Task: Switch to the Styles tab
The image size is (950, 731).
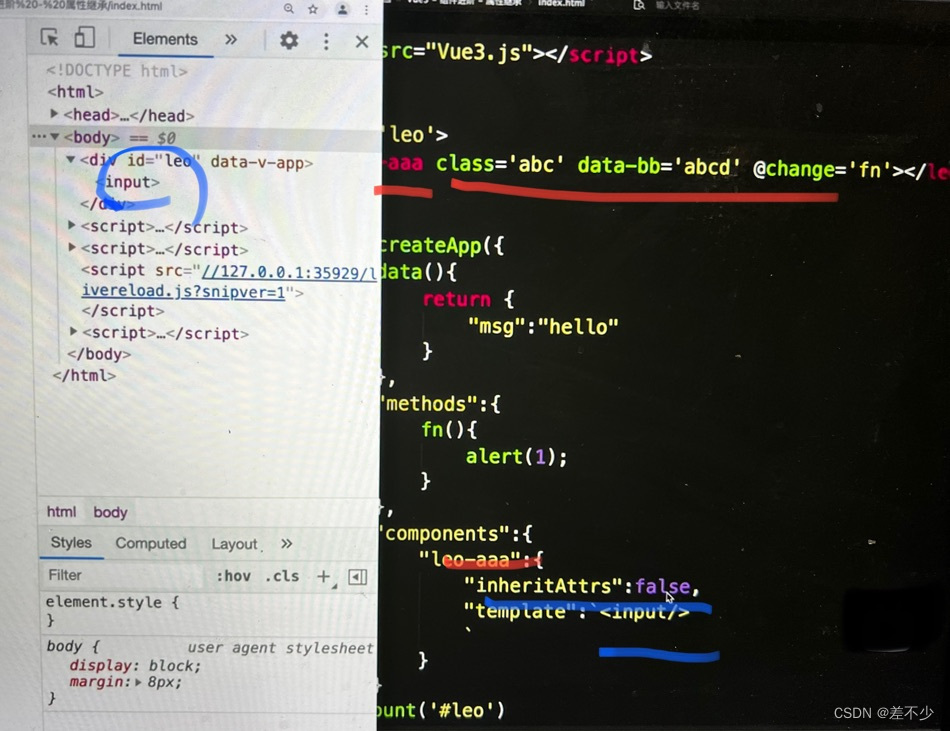Action: 71,543
